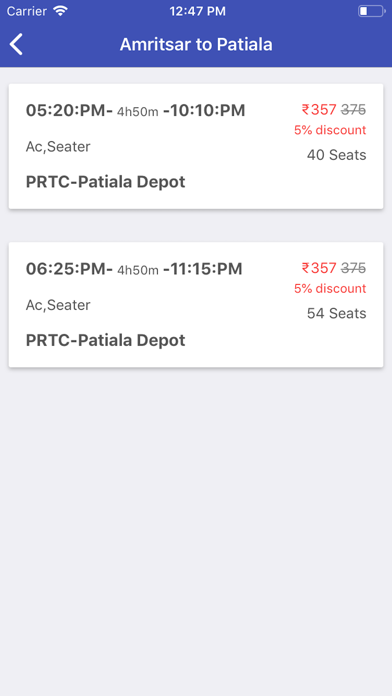Tap ₹357 price on first bus
The width and height of the screenshot is (392, 696).
[x=319, y=110]
